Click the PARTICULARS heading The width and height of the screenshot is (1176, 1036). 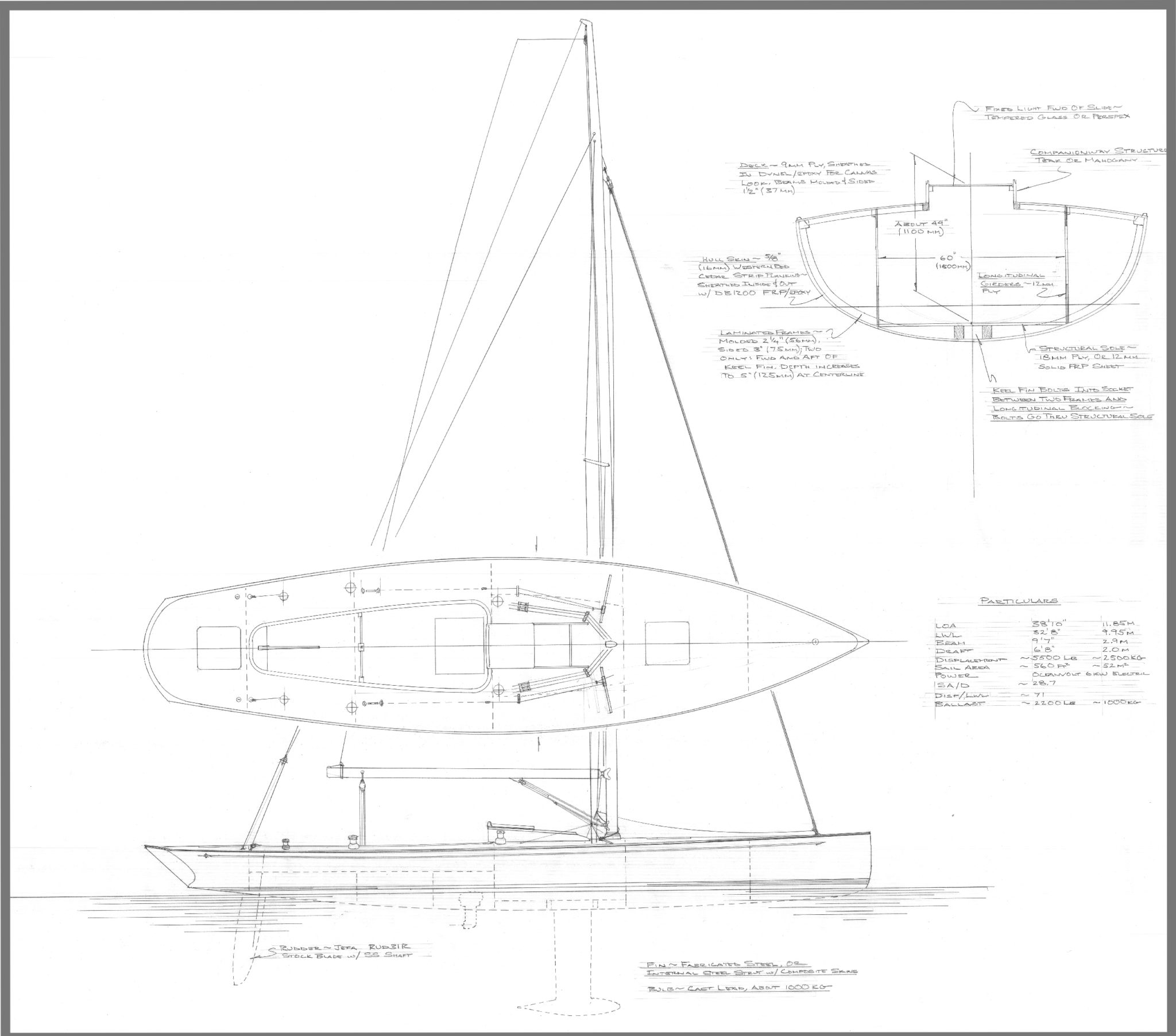pyautogui.click(x=1019, y=600)
